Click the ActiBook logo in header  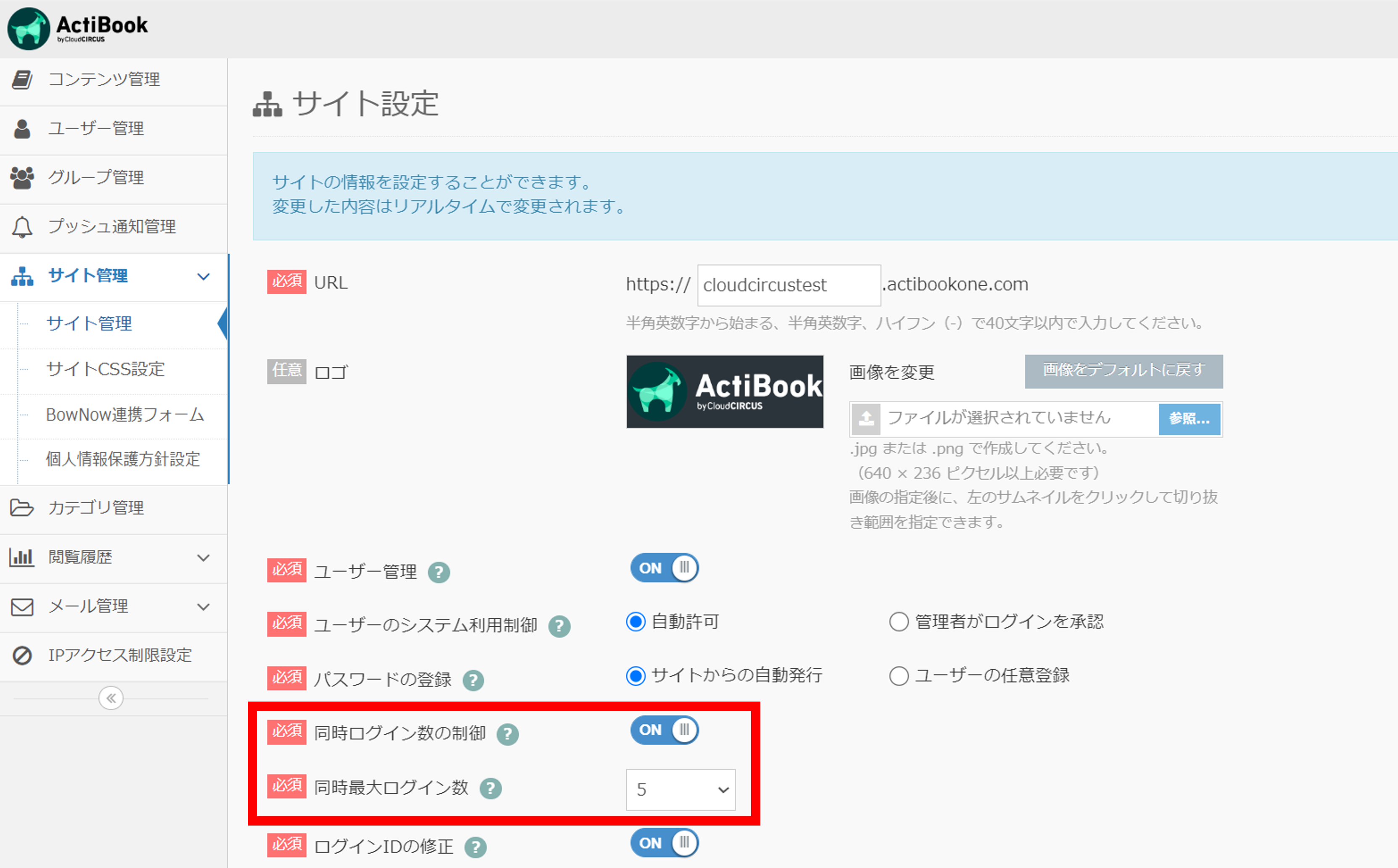77,28
